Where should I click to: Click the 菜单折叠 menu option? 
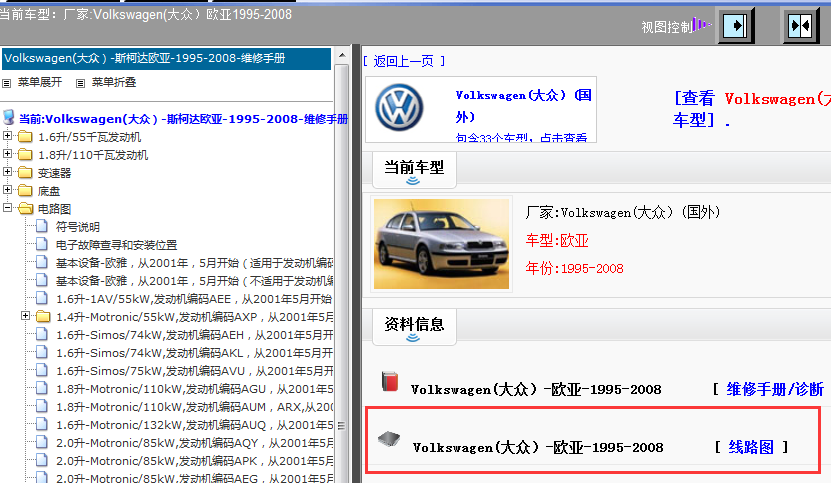(x=114, y=82)
